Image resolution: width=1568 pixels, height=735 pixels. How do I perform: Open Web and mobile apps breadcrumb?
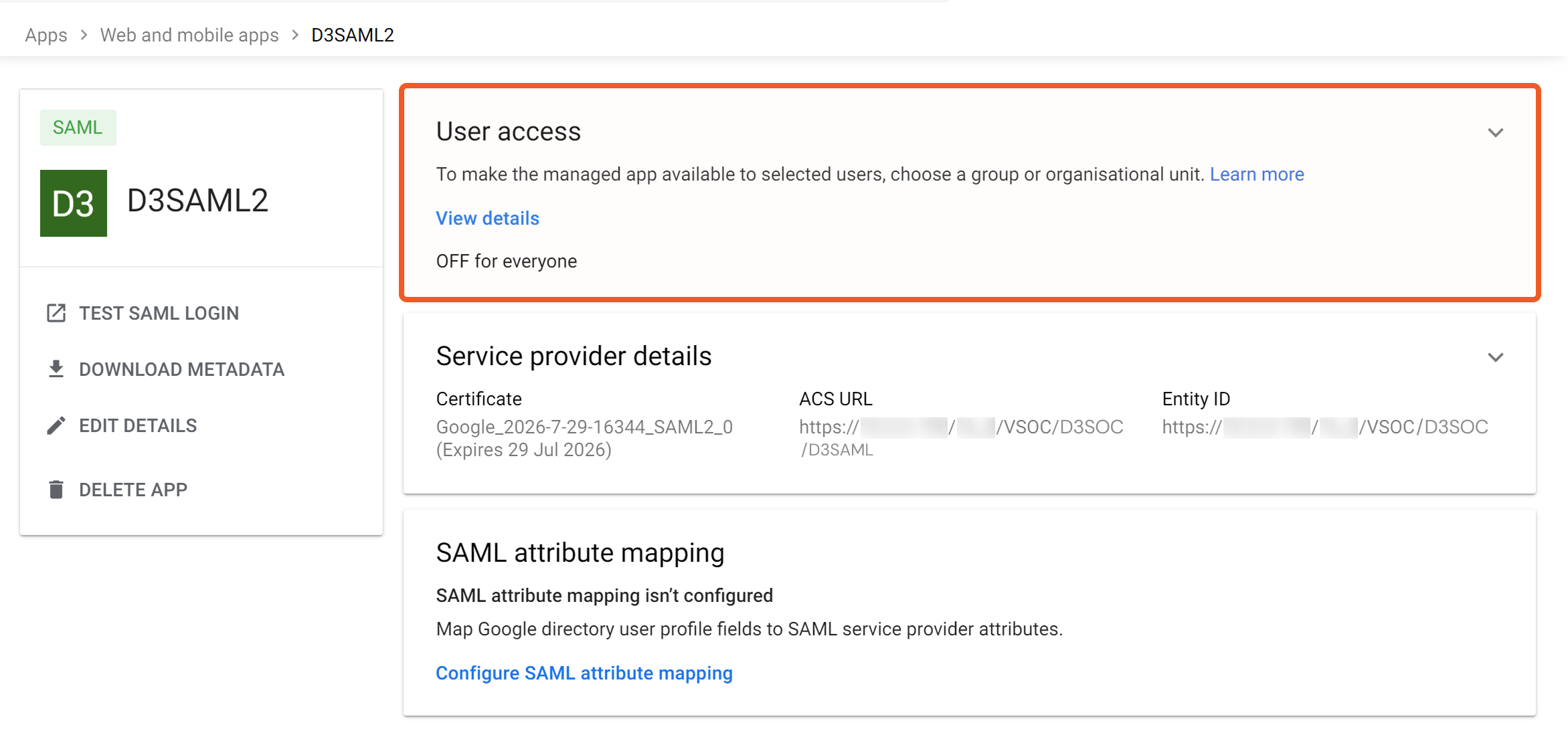pos(189,35)
